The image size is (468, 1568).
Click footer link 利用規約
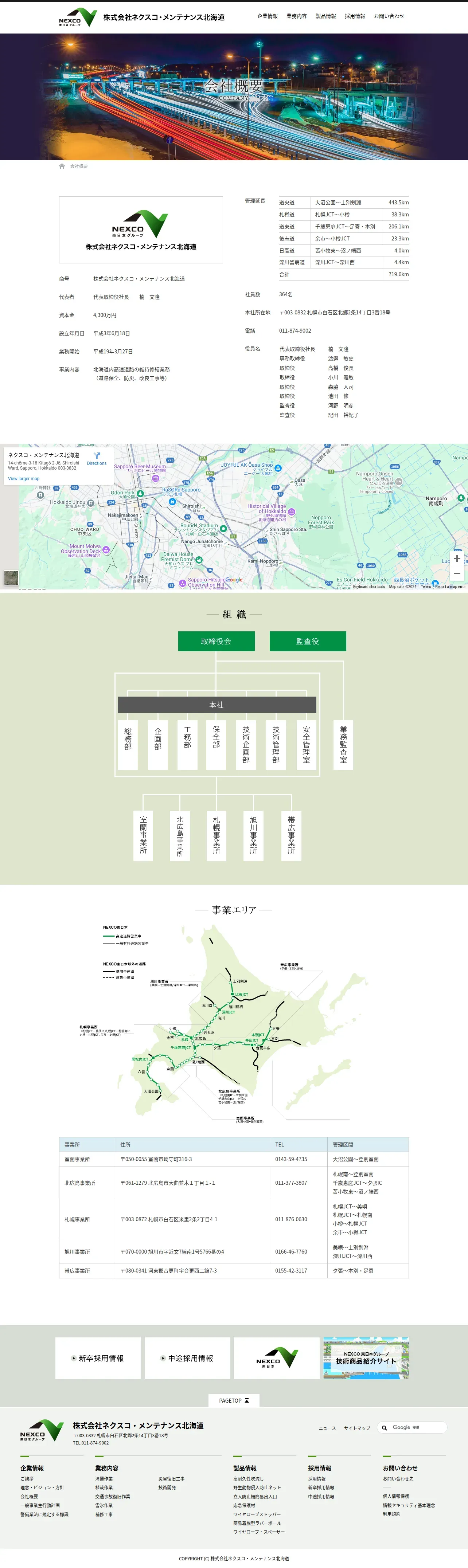click(391, 1514)
